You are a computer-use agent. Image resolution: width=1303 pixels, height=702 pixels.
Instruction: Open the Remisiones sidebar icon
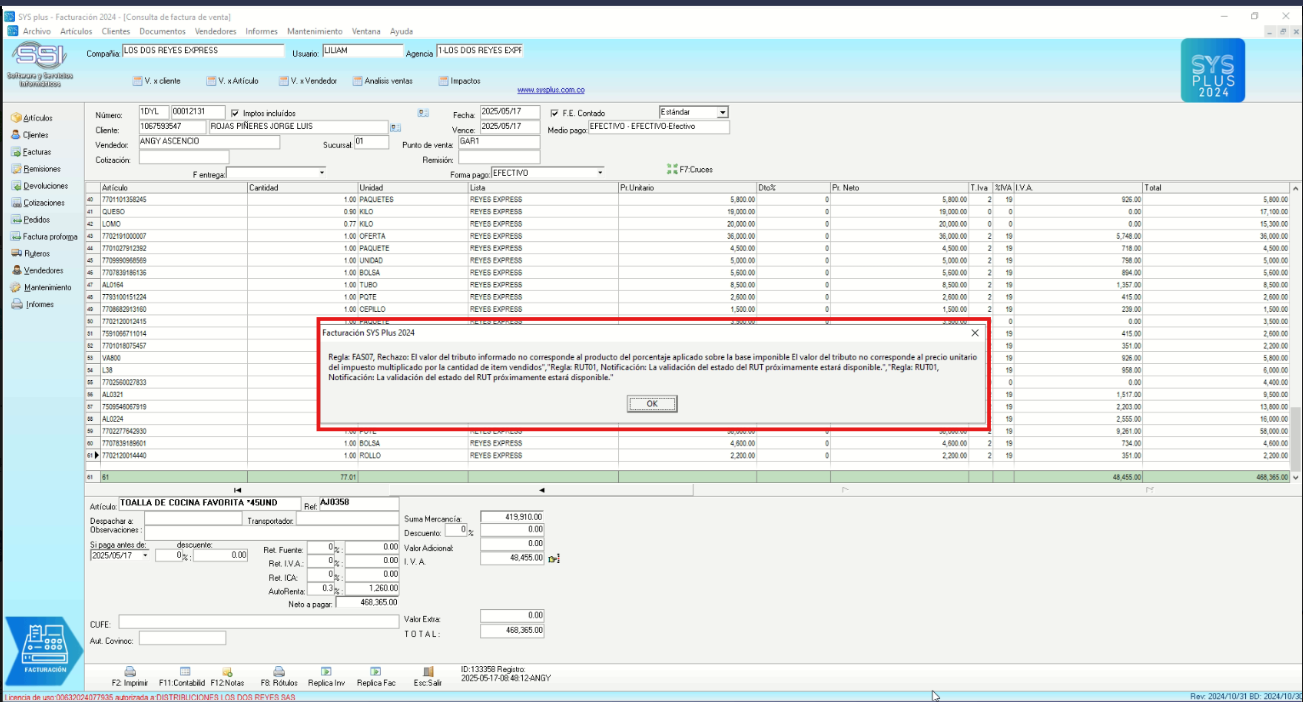tap(16, 169)
